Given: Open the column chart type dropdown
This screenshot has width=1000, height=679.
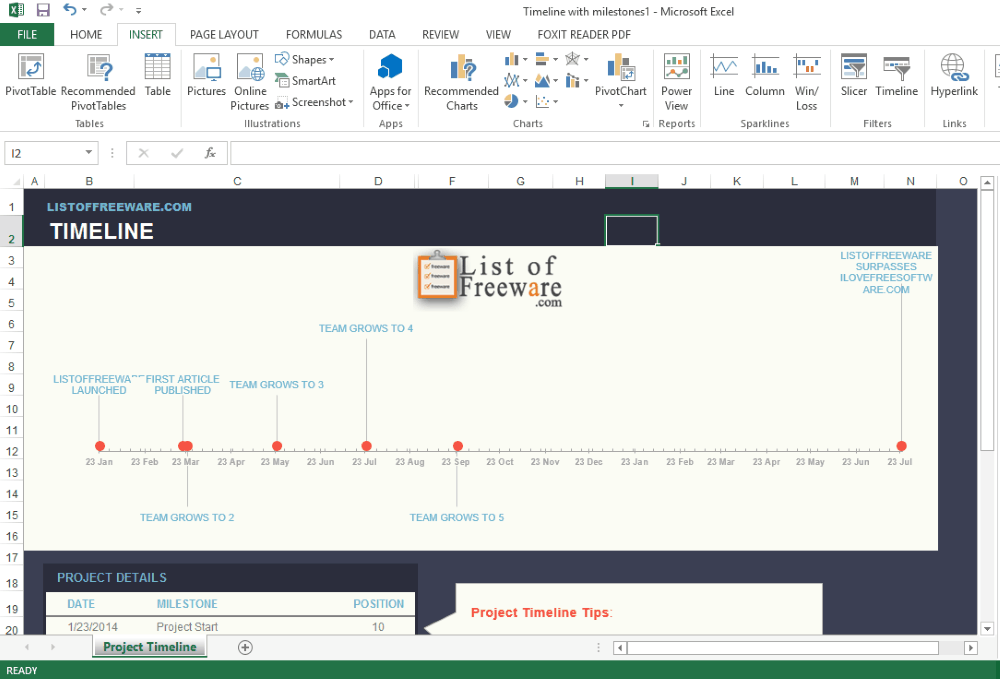Looking at the screenshot, I should pos(516,59).
